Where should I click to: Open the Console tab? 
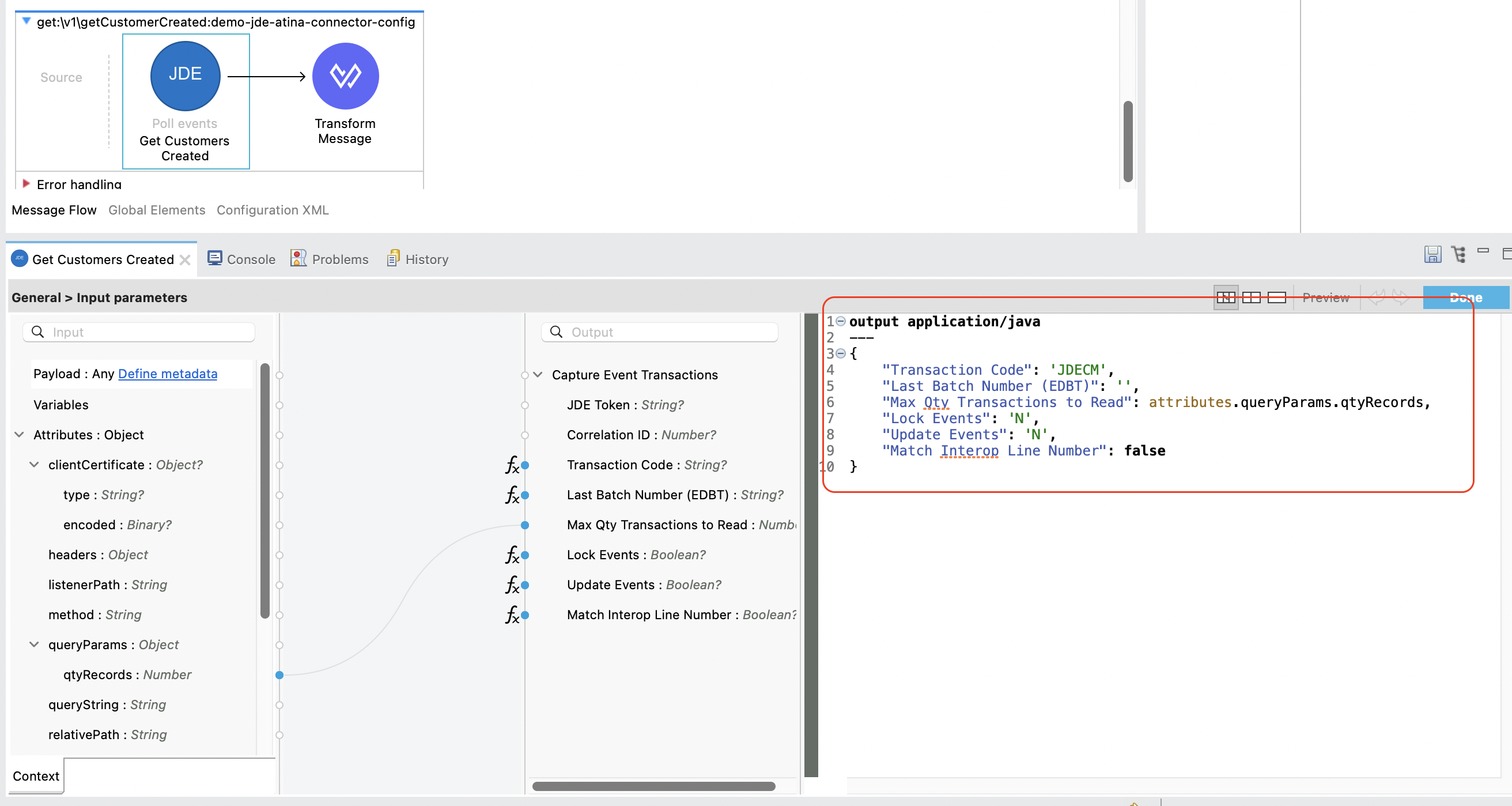point(241,259)
